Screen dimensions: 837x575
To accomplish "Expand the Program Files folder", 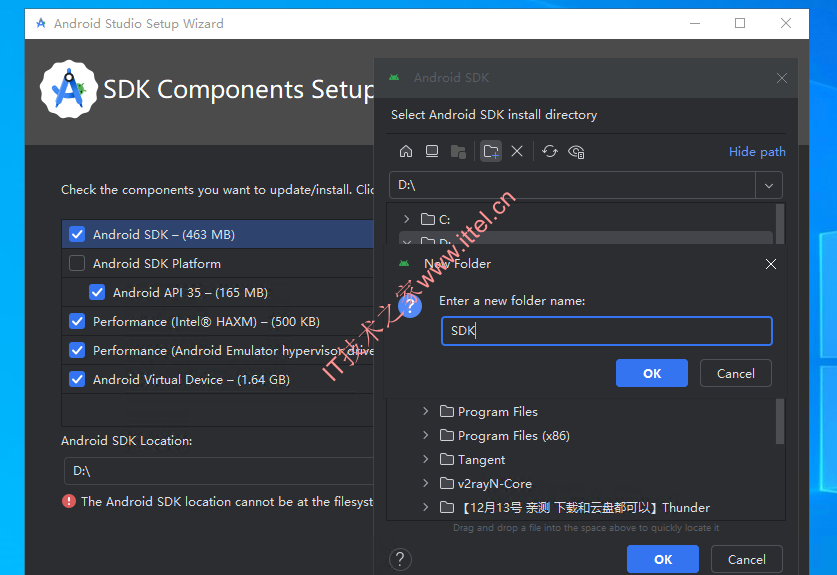I will click(425, 411).
